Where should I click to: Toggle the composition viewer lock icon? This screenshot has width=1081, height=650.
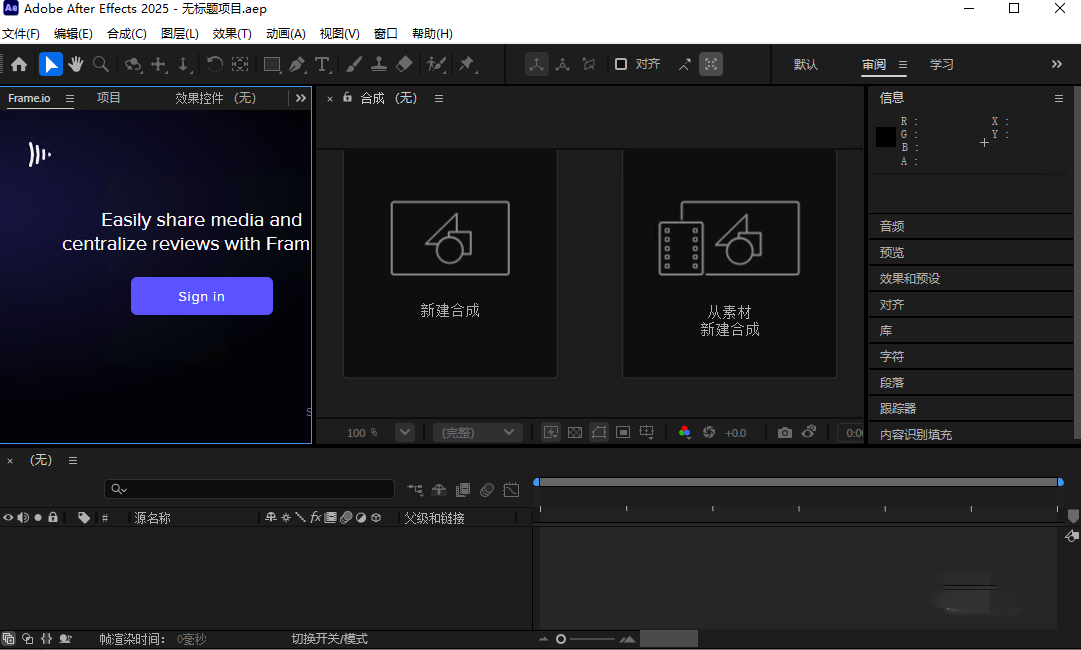(x=347, y=98)
